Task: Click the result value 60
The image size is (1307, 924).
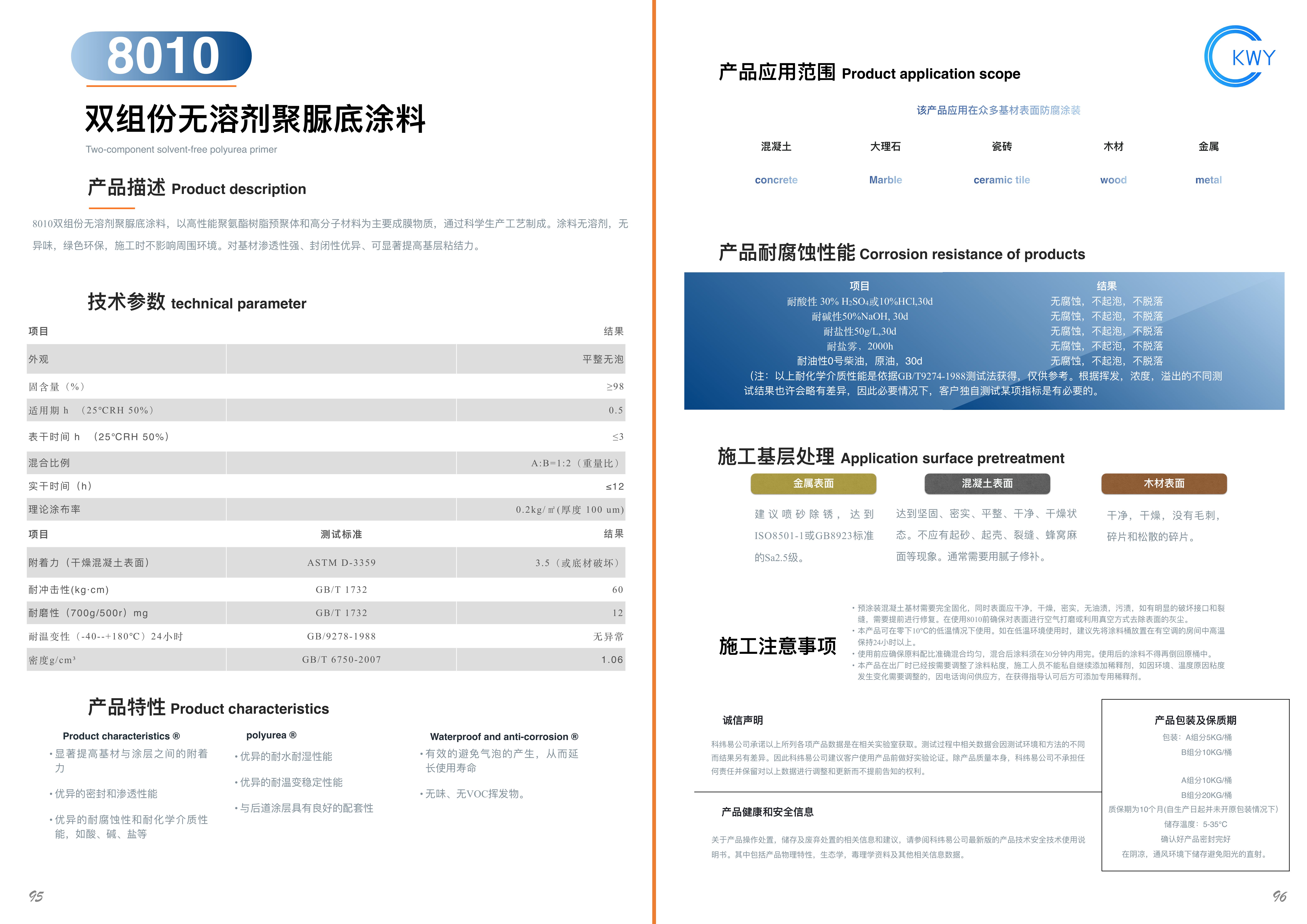Action: pos(618,590)
